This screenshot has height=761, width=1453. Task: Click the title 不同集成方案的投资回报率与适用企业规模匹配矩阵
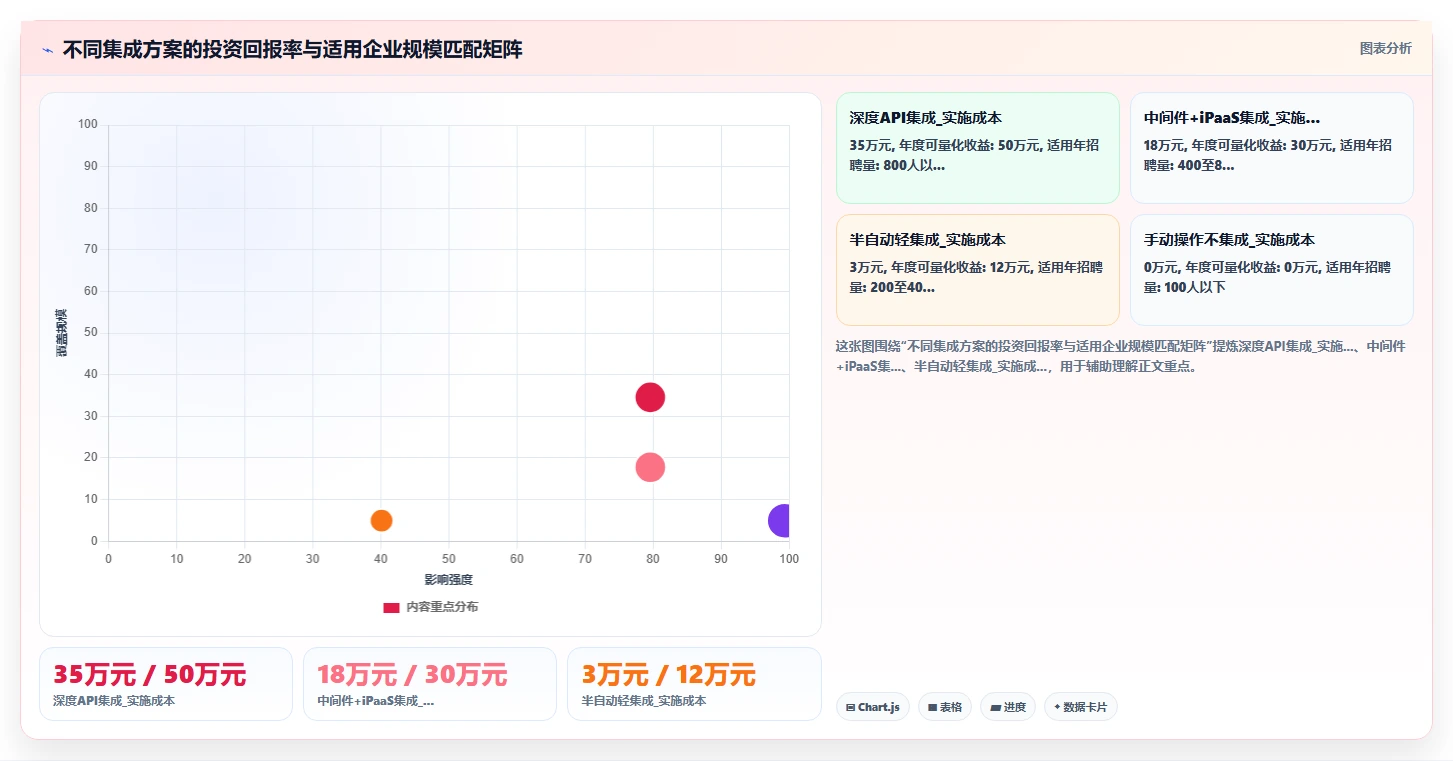tap(292, 50)
